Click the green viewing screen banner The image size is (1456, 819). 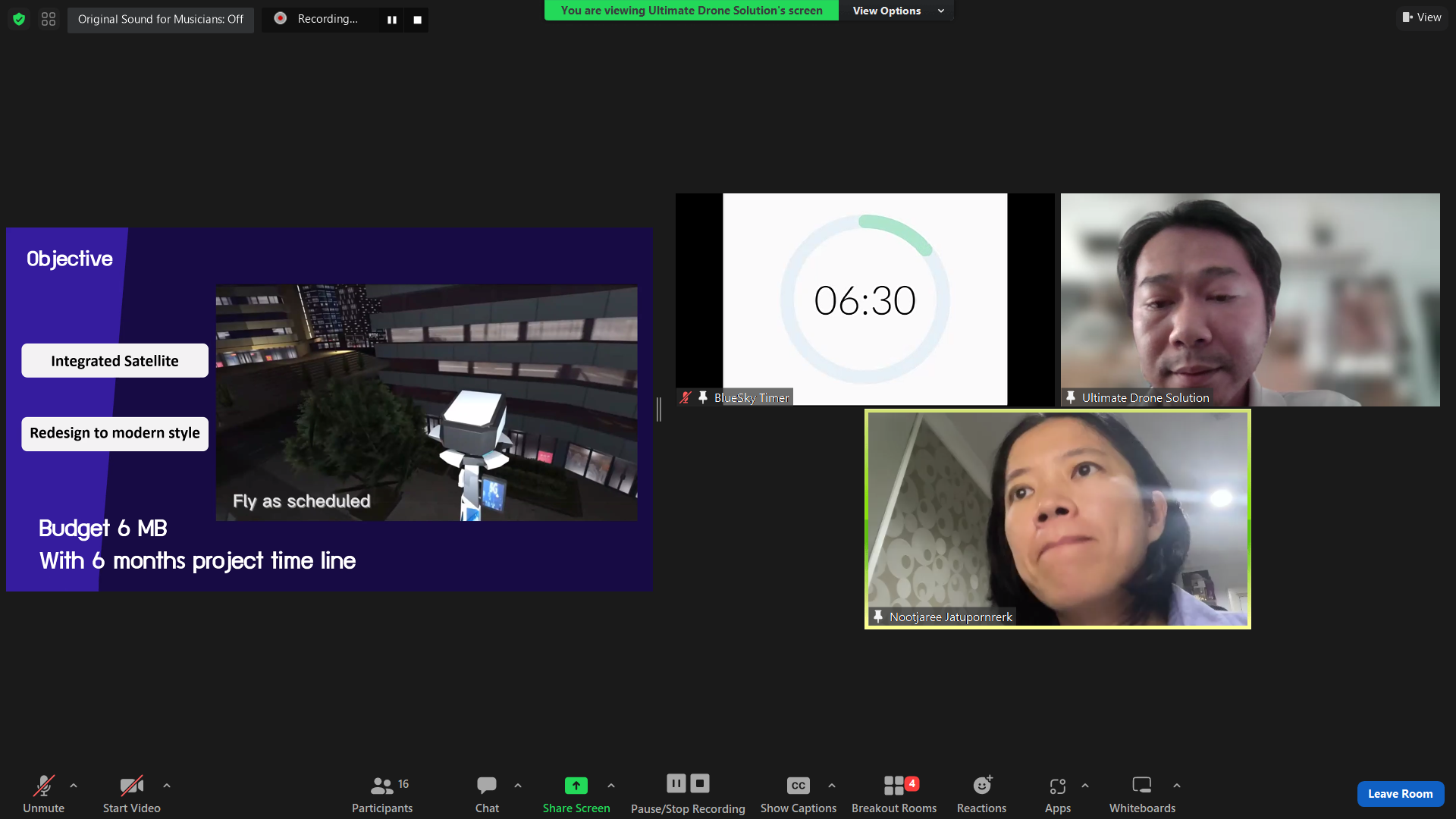click(x=691, y=11)
